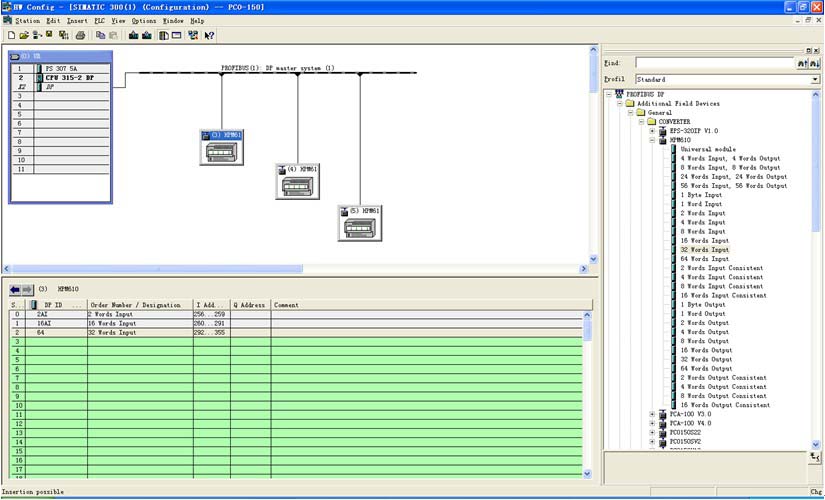Select the (5) KPM61 slave device icon

tap(359, 224)
